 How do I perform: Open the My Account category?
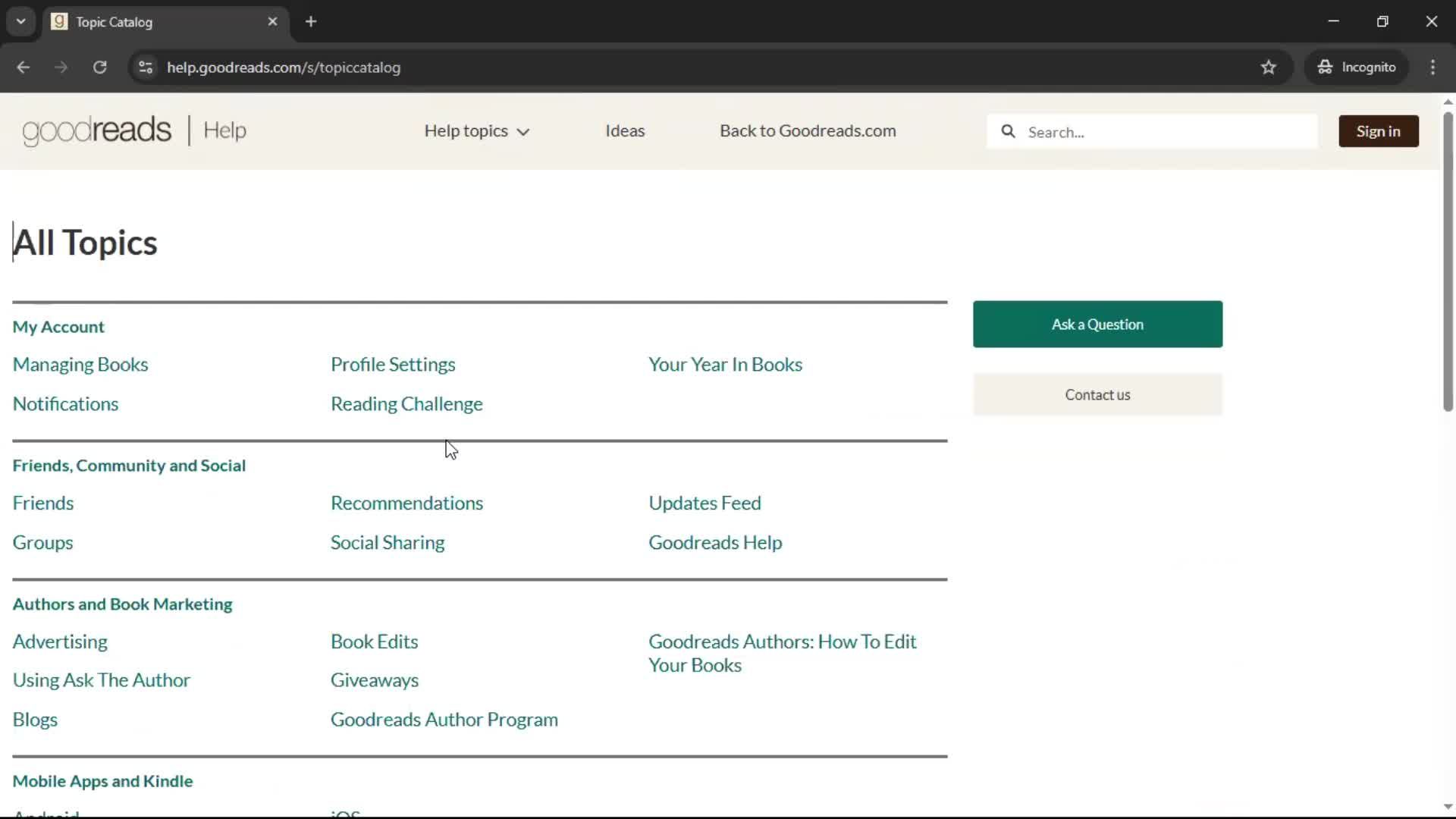pos(58,327)
